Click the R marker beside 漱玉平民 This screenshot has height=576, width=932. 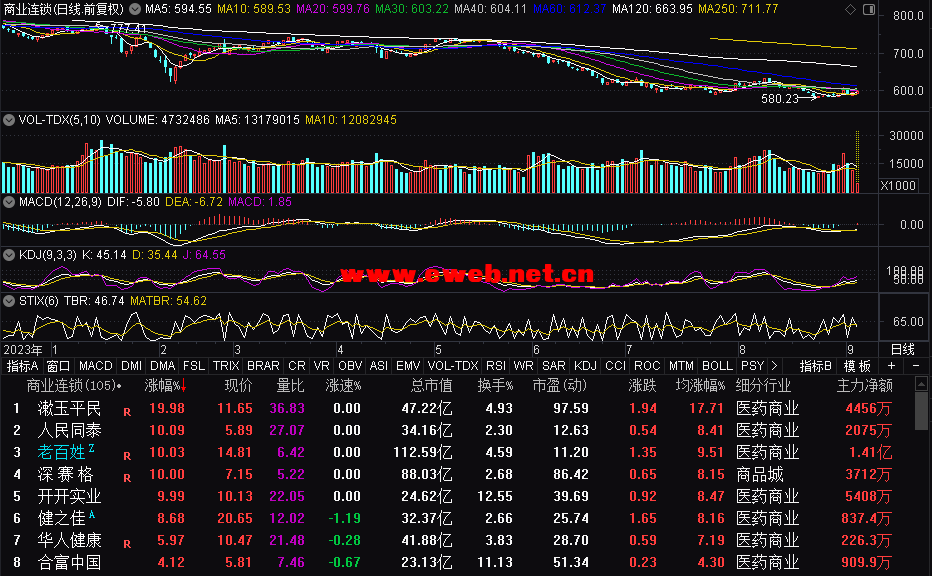(x=127, y=412)
